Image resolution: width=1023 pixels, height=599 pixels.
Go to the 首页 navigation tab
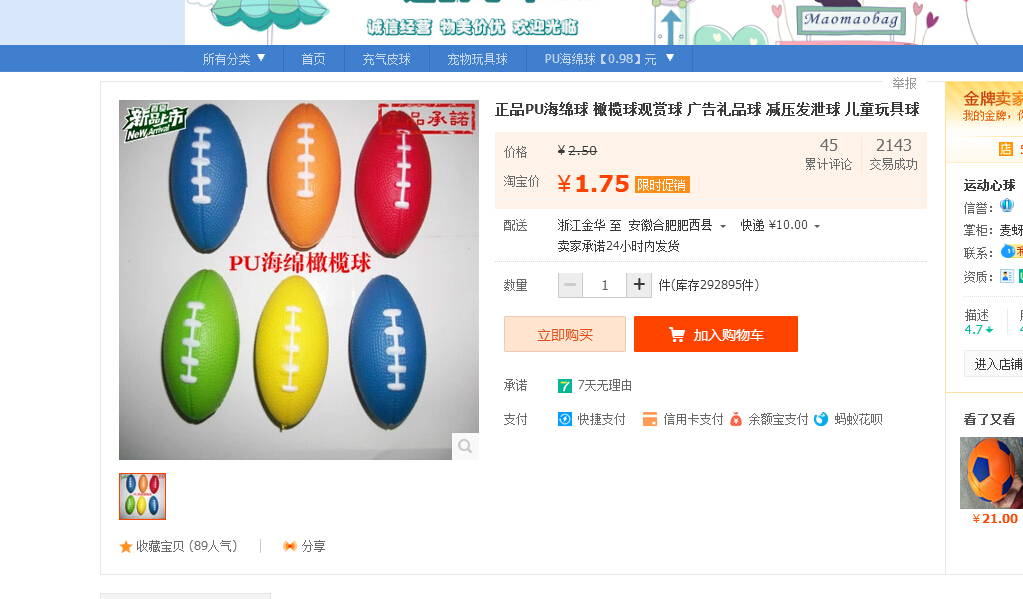314,59
